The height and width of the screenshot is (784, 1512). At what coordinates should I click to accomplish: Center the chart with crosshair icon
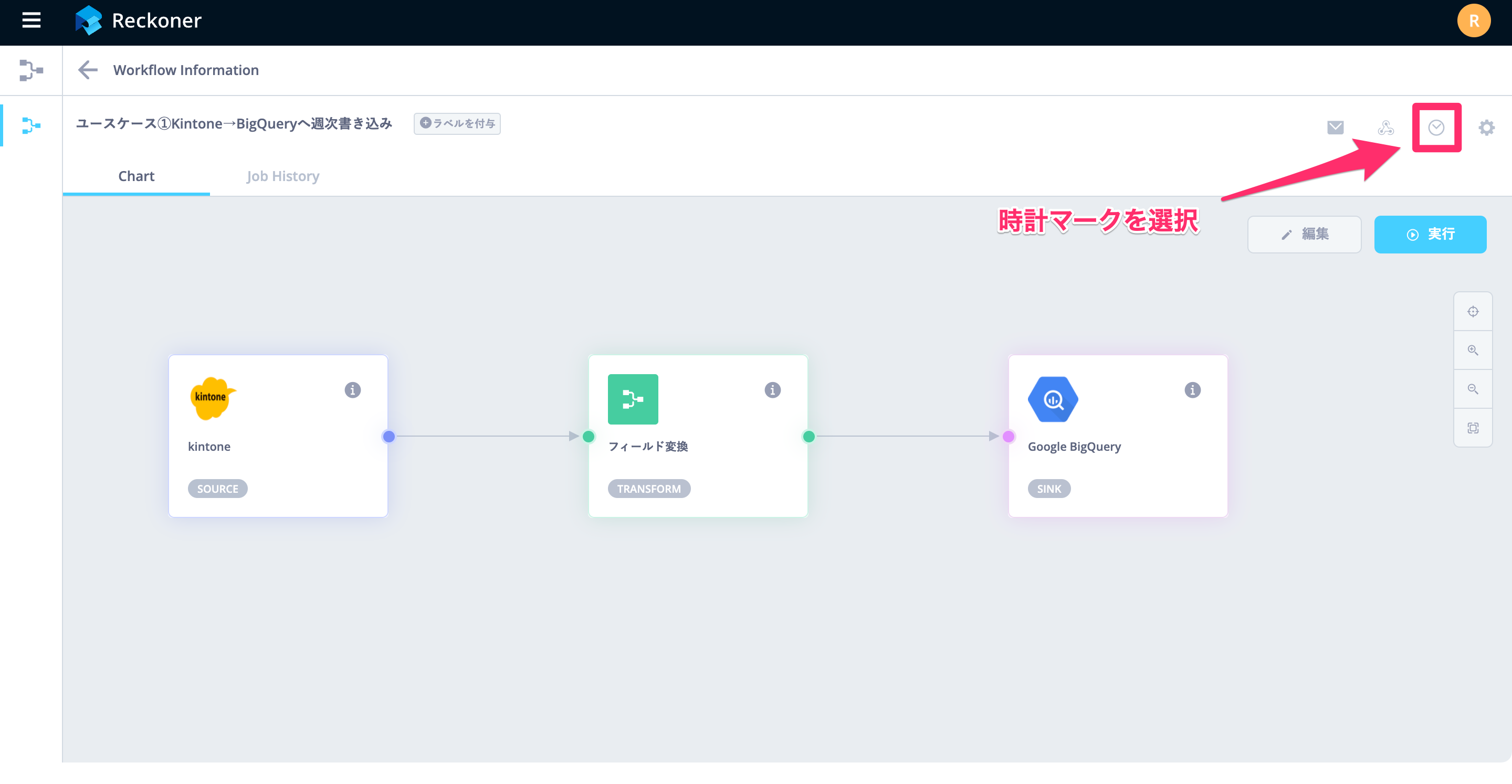pos(1473,312)
